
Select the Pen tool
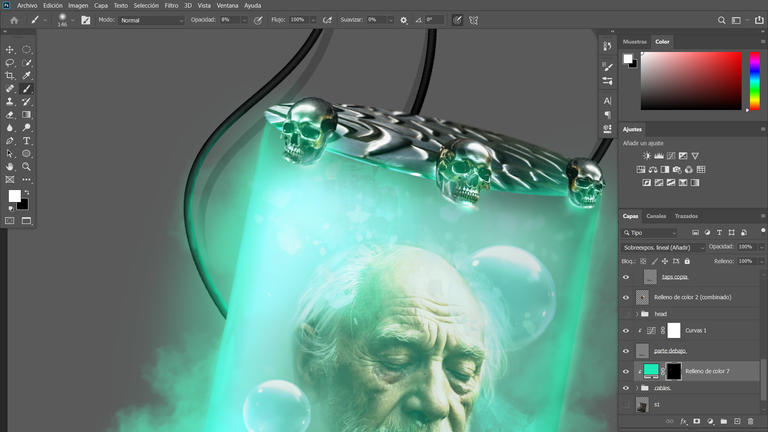[x=9, y=141]
